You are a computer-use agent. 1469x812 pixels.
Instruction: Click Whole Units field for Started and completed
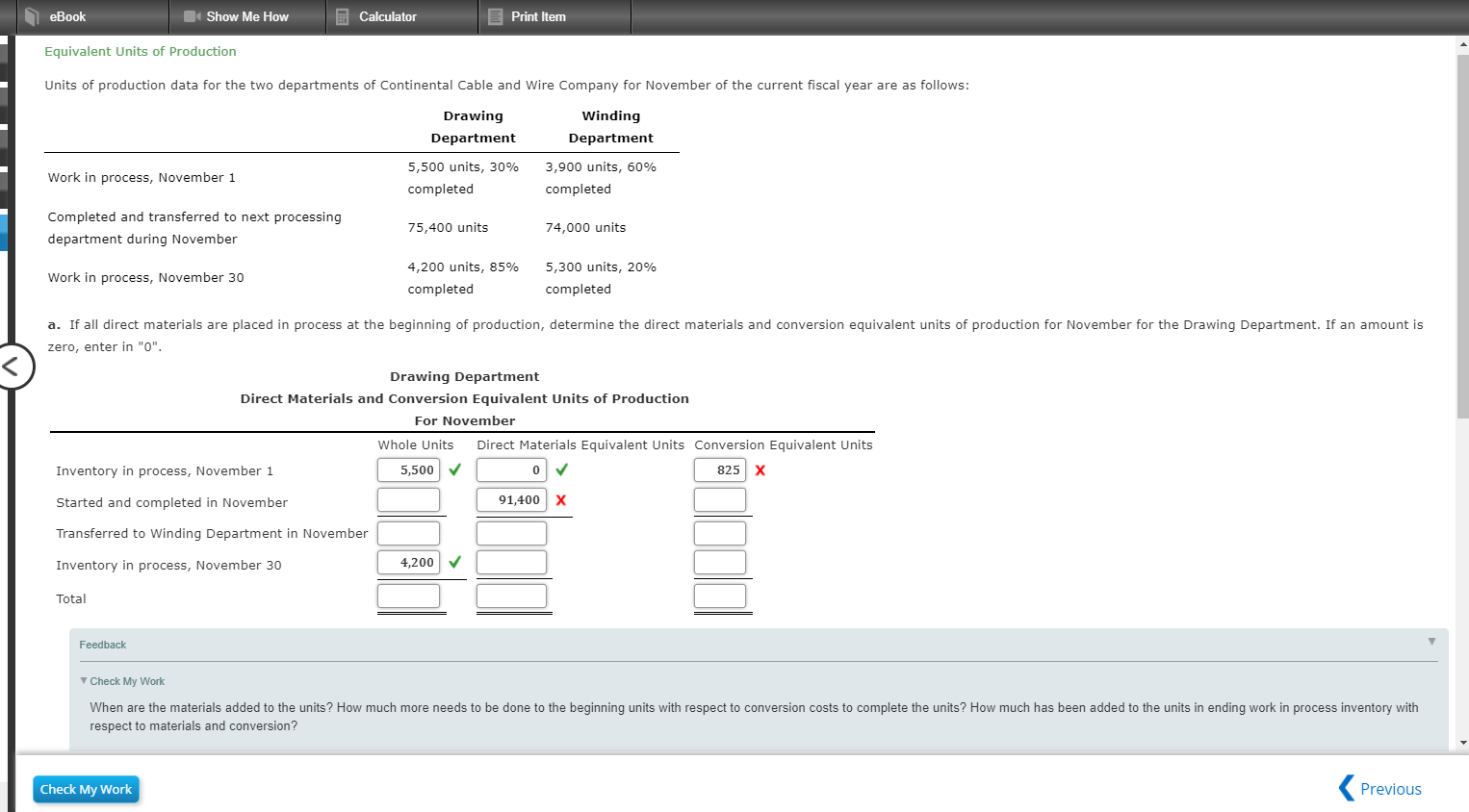tap(408, 499)
